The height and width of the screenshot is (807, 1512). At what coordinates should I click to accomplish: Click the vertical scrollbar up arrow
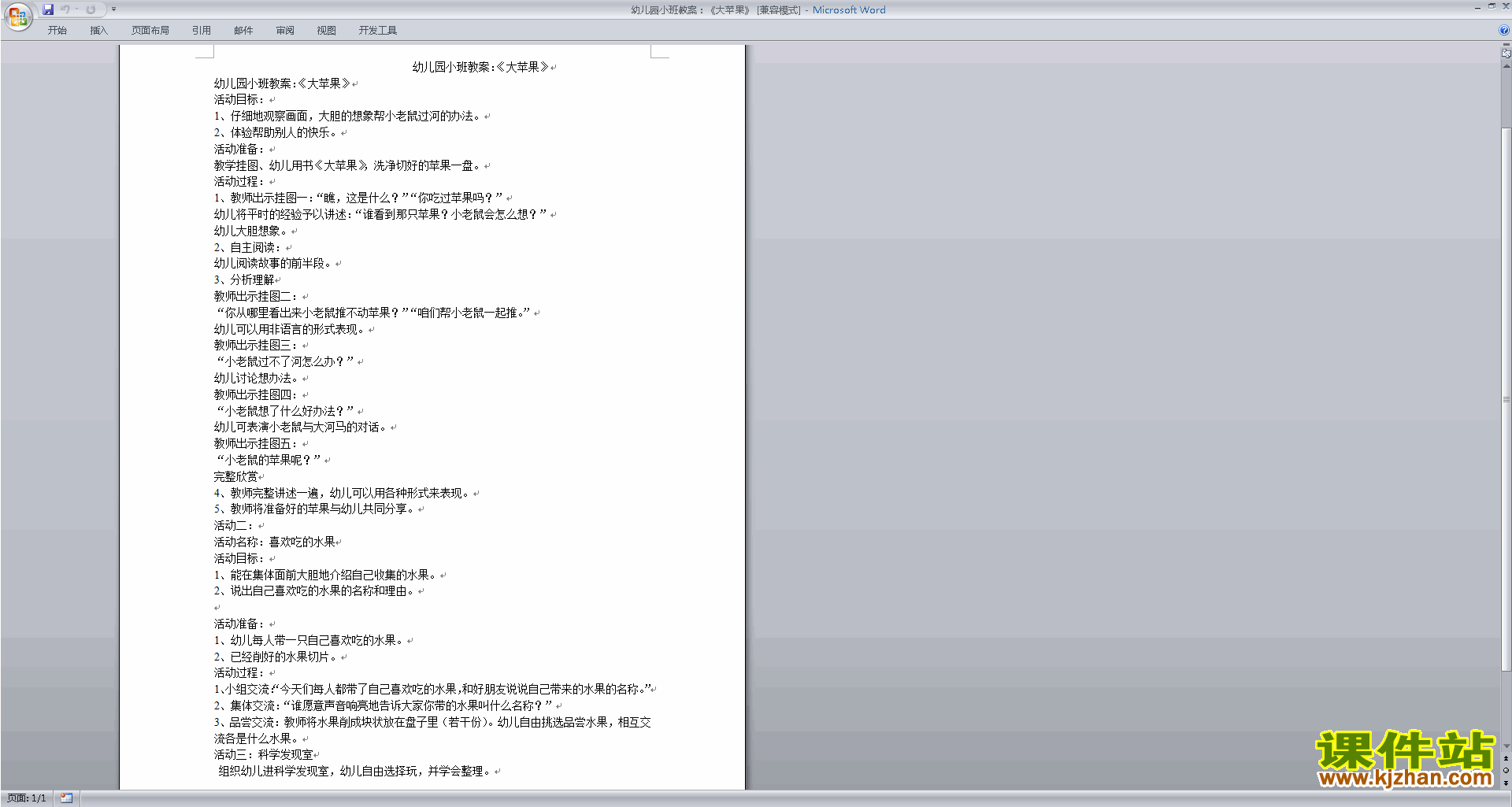point(1506,66)
